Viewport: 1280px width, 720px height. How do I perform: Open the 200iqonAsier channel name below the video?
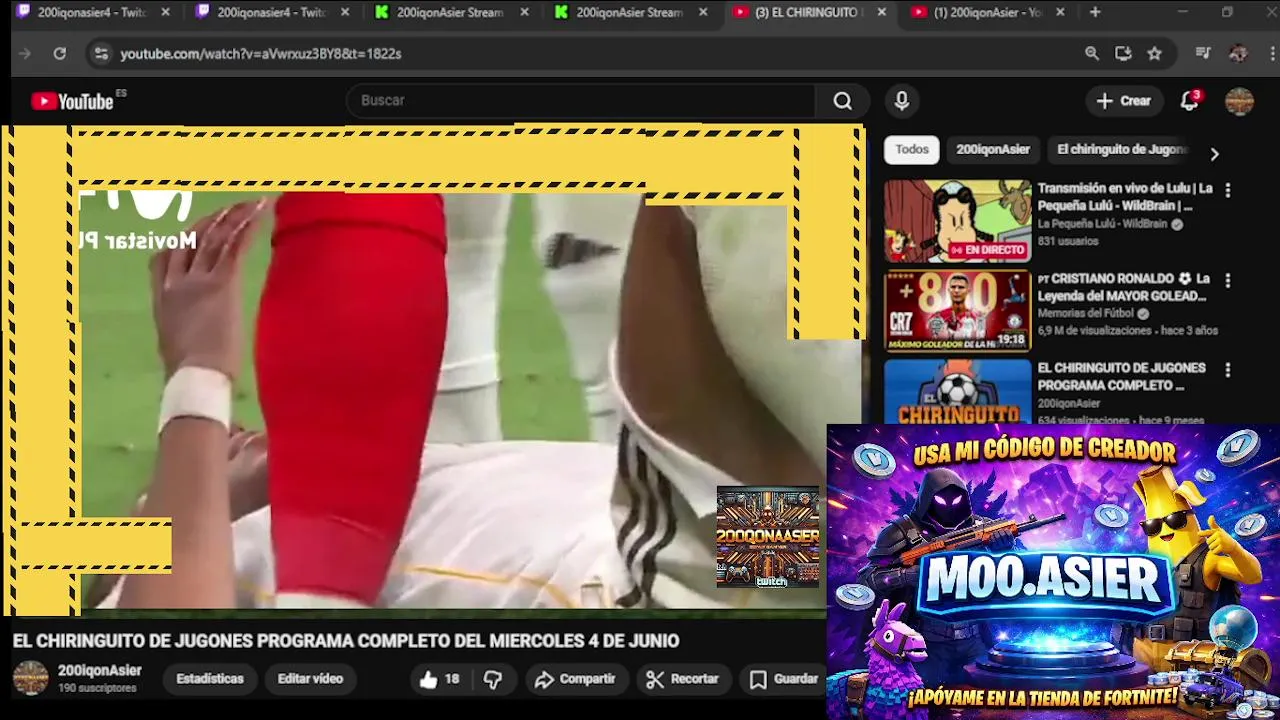(99, 671)
